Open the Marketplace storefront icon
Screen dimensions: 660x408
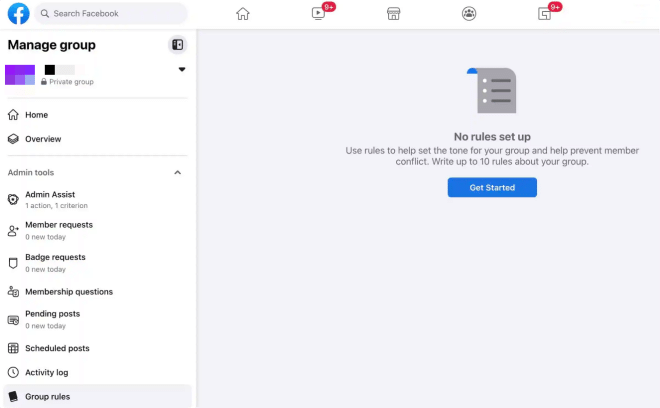click(394, 14)
